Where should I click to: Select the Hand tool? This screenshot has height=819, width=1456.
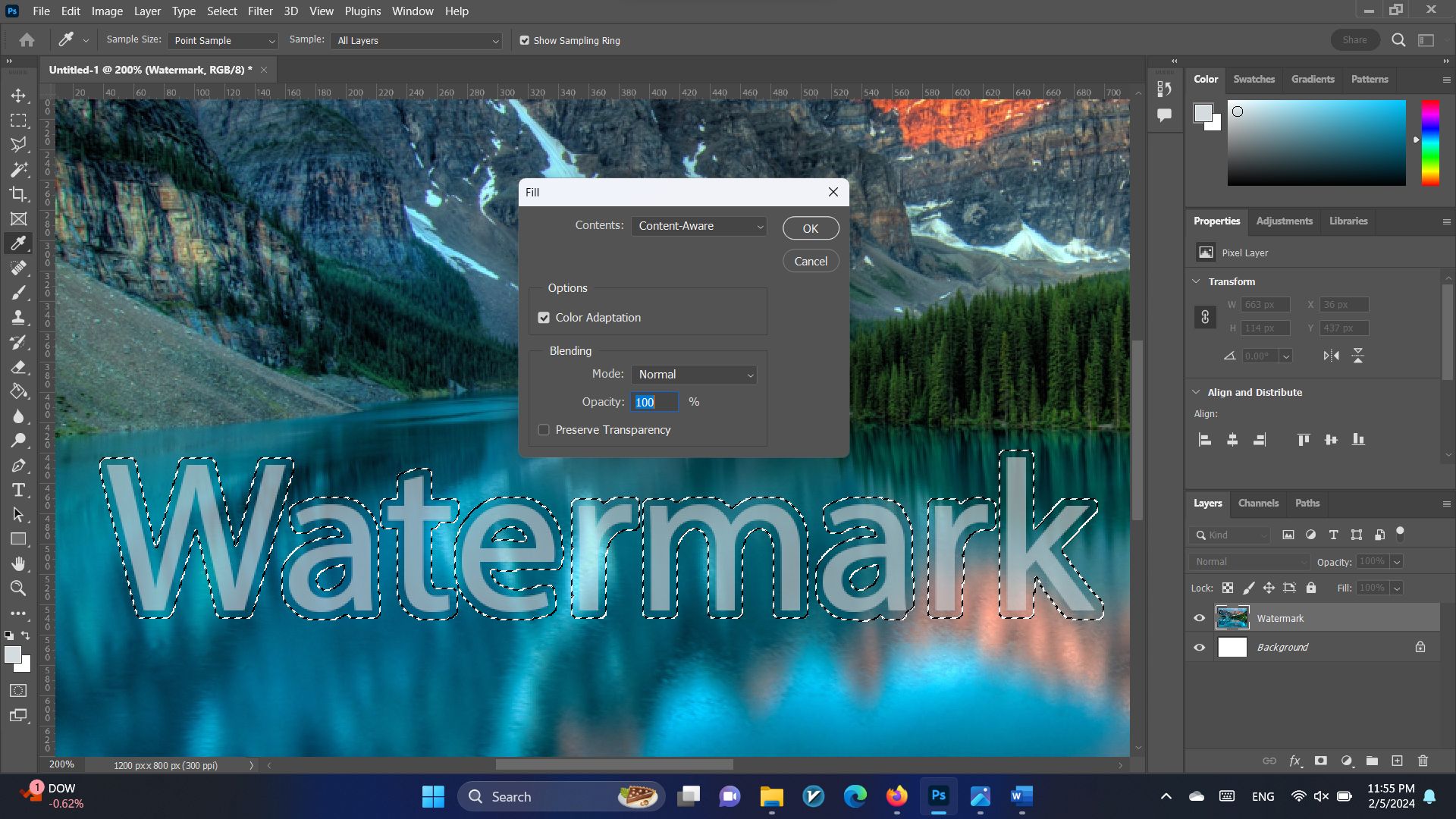(x=18, y=563)
